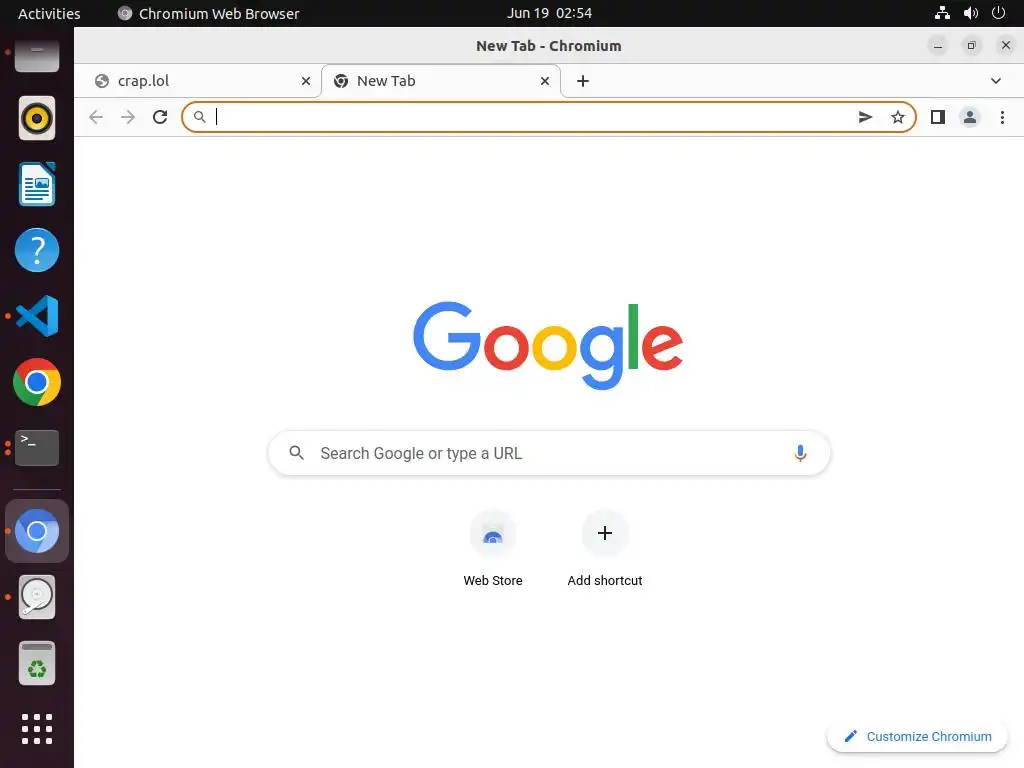Click the share page arrow icon
The image size is (1024, 768).
click(865, 117)
